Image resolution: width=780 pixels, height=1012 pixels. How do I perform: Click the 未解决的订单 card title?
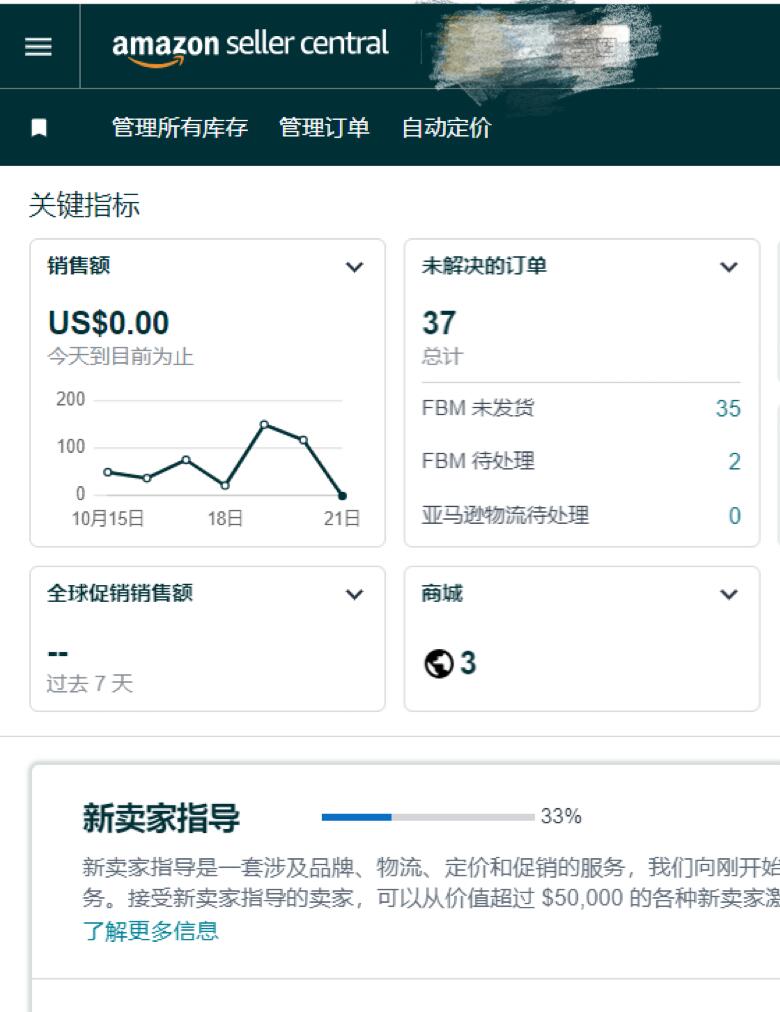click(x=484, y=266)
